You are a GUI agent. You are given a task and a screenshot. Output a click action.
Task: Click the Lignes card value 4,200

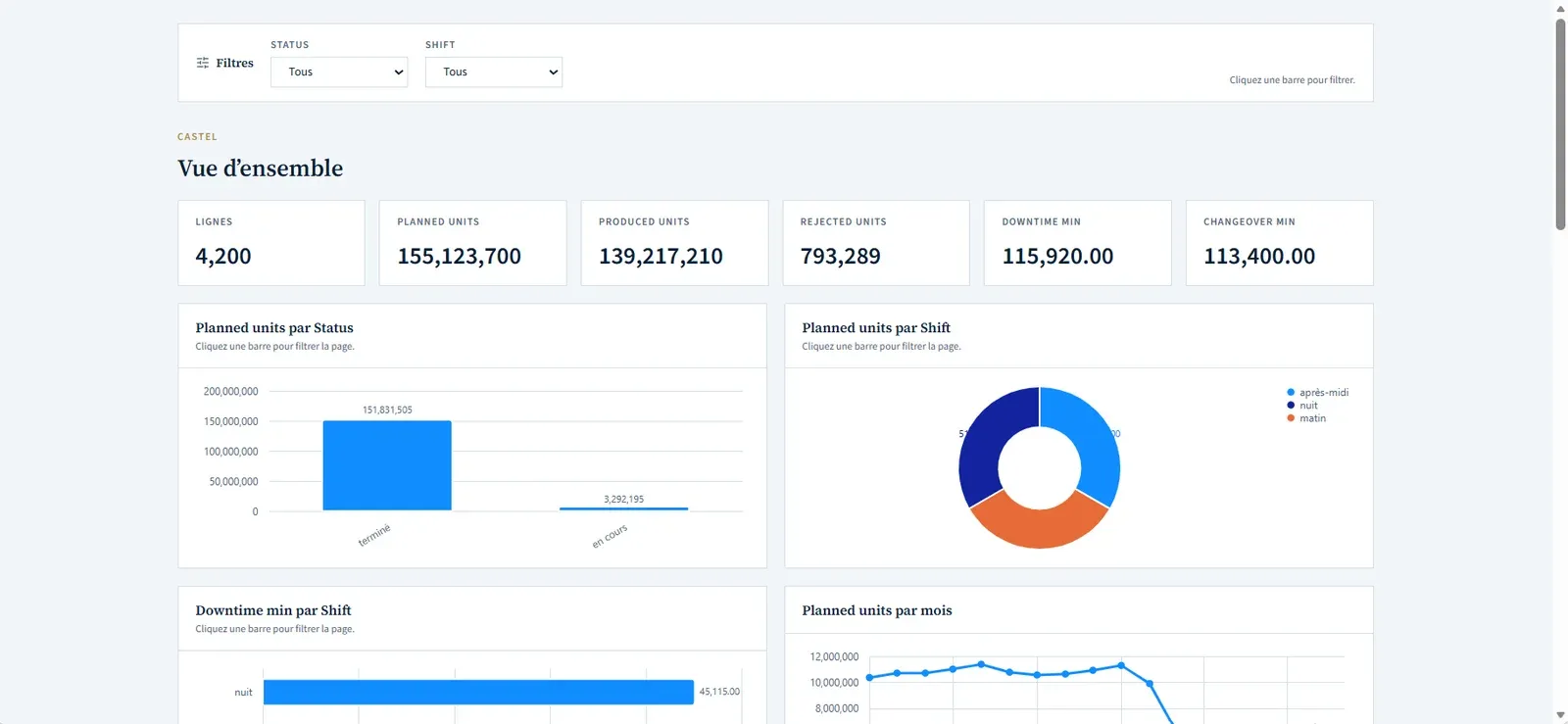point(223,256)
